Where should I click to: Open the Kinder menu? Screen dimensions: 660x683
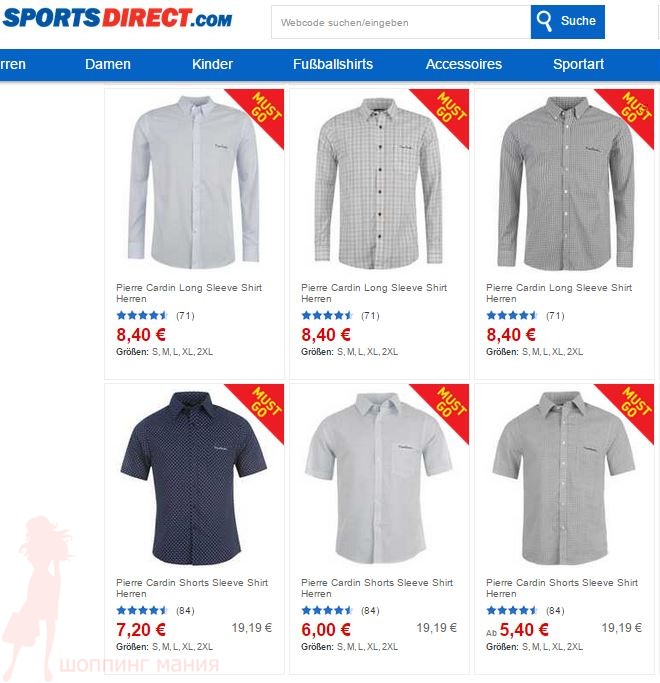tap(212, 64)
